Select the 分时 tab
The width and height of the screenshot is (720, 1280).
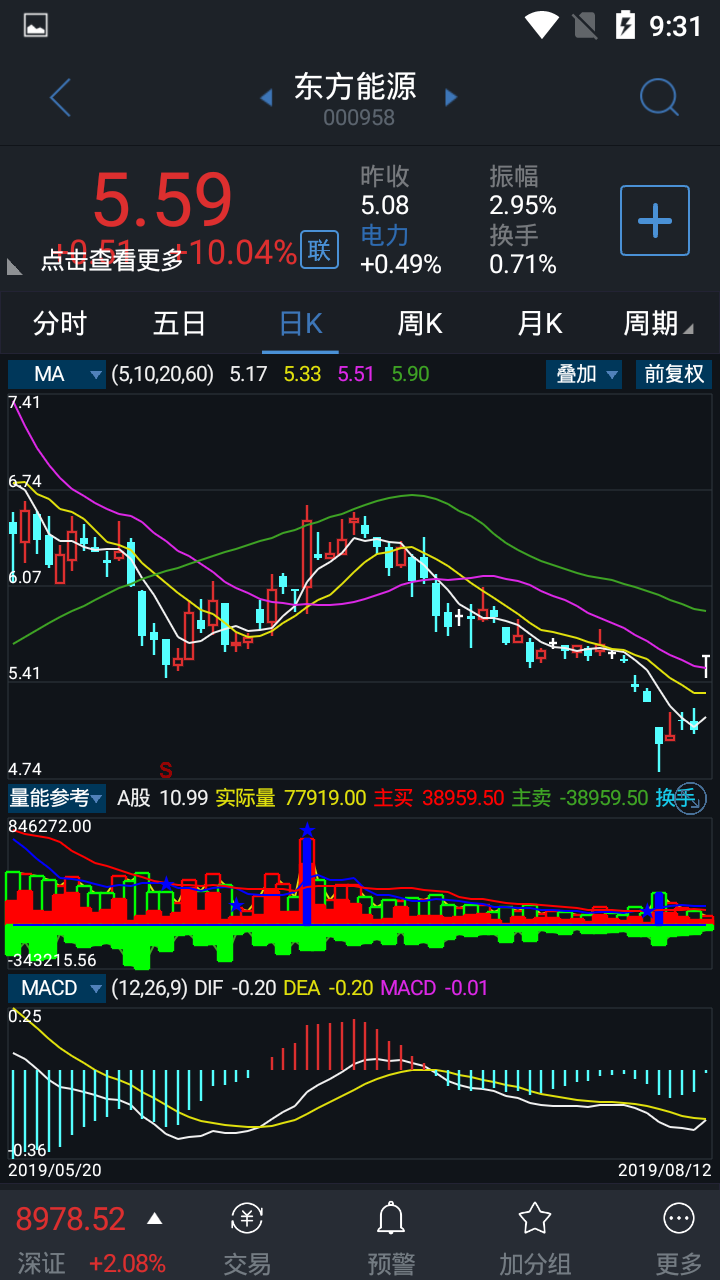pos(60,323)
